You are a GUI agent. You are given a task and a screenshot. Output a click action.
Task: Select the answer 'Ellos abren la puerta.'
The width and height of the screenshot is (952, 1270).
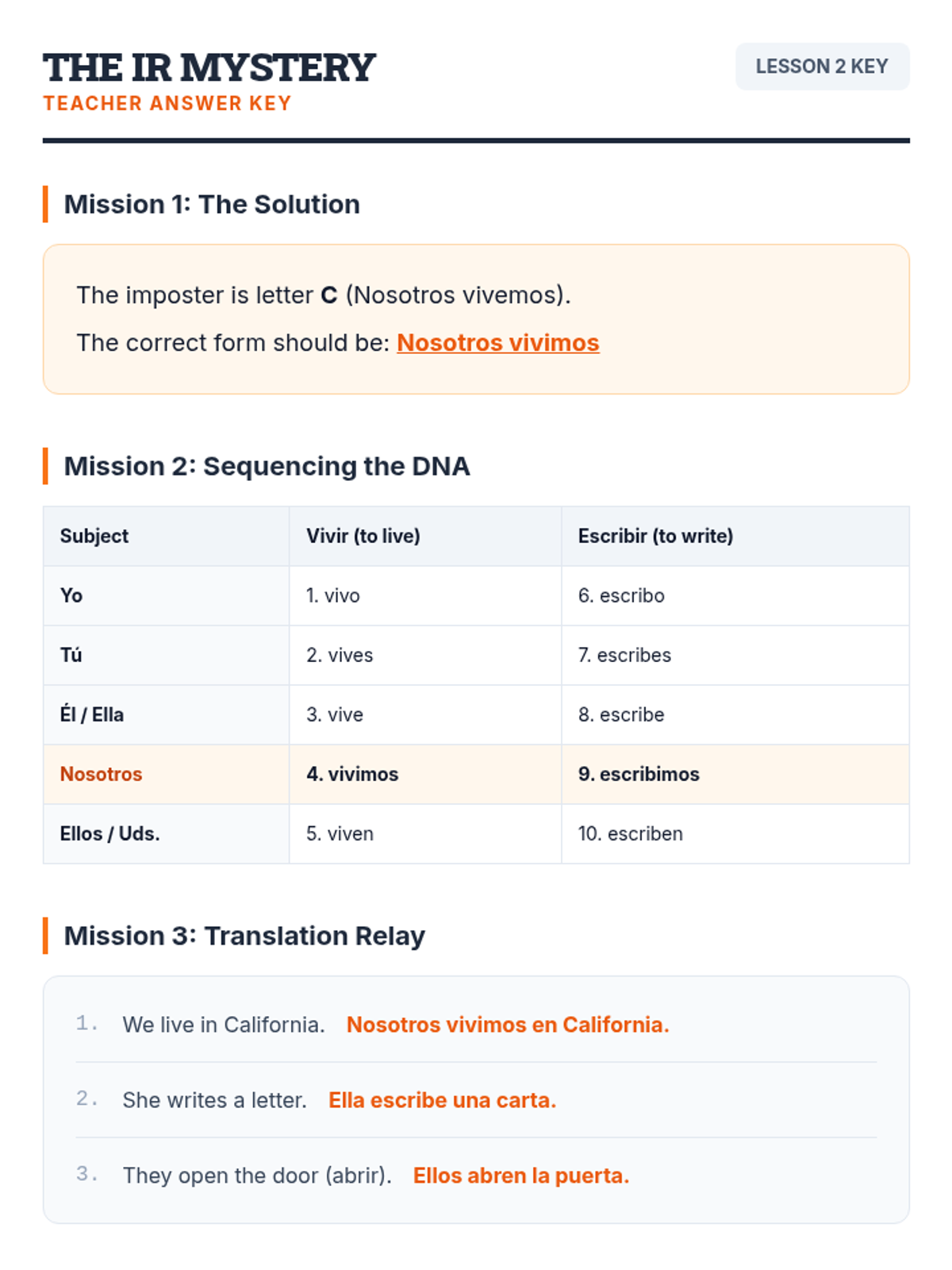coord(521,1176)
